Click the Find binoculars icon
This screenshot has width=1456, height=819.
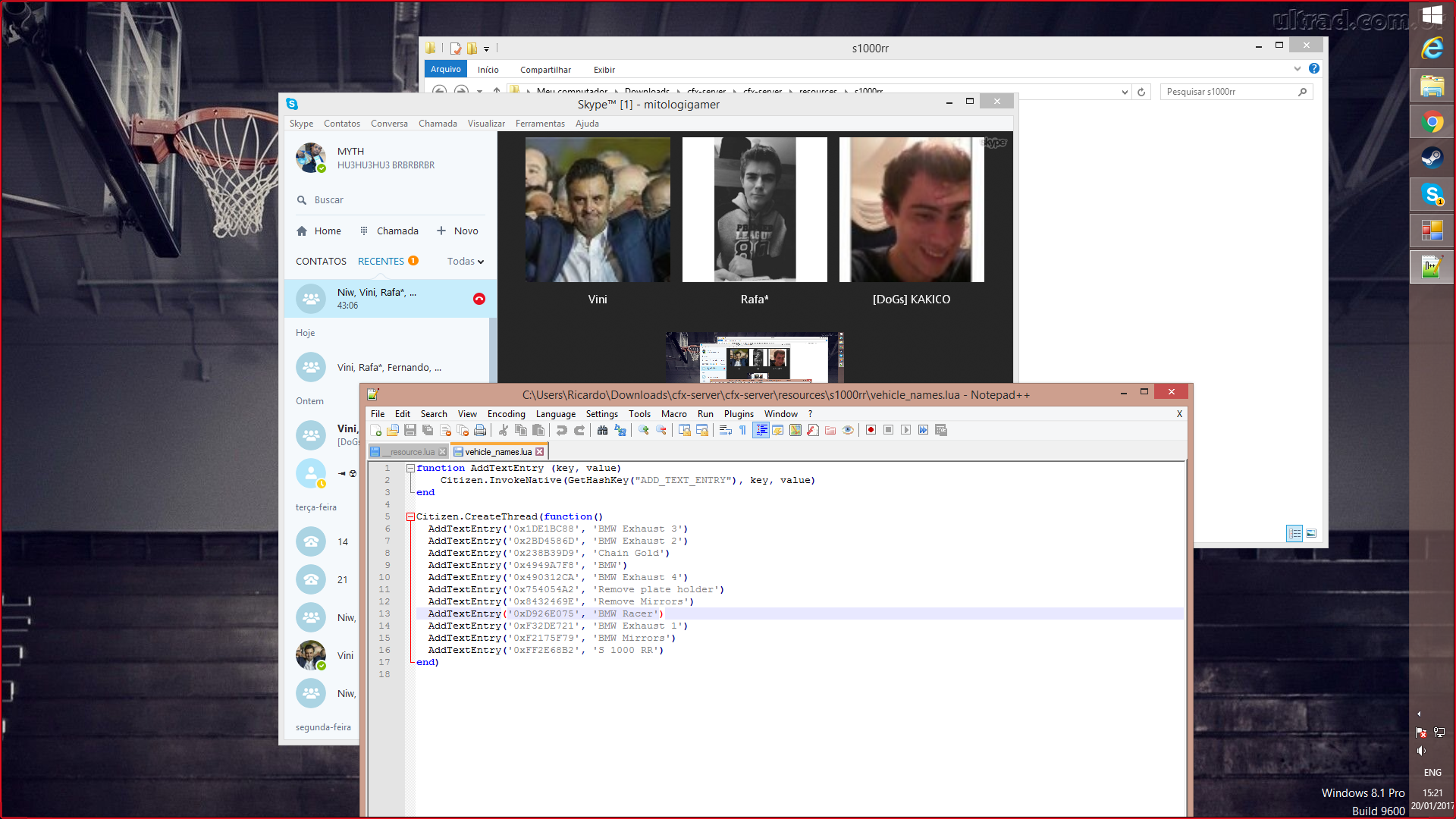point(602,430)
